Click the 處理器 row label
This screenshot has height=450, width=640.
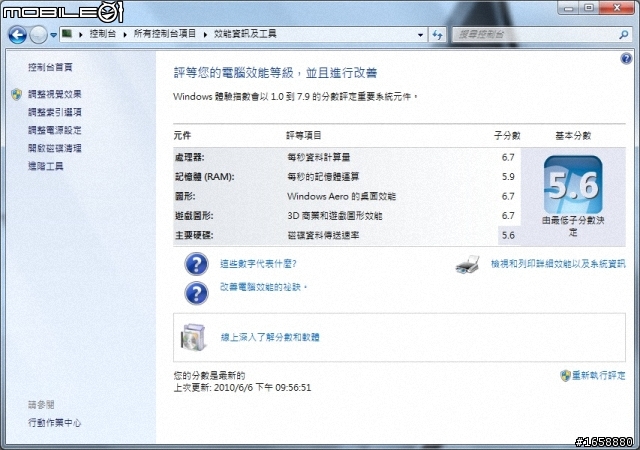(190, 157)
